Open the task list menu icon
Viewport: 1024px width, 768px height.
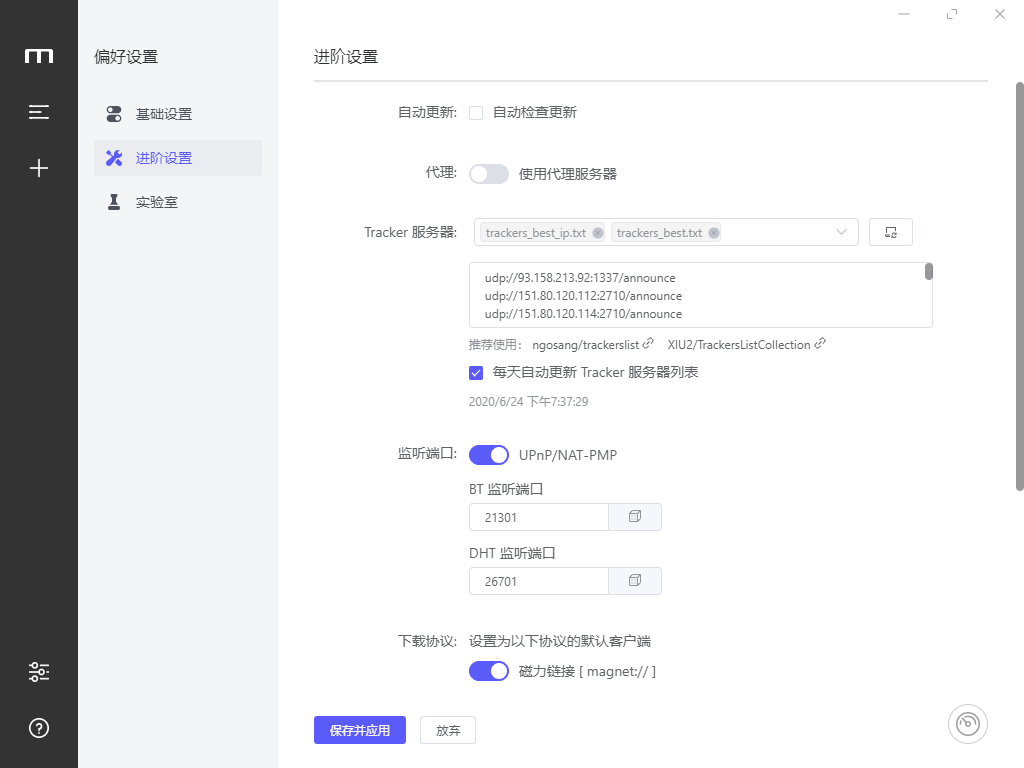coord(39,112)
